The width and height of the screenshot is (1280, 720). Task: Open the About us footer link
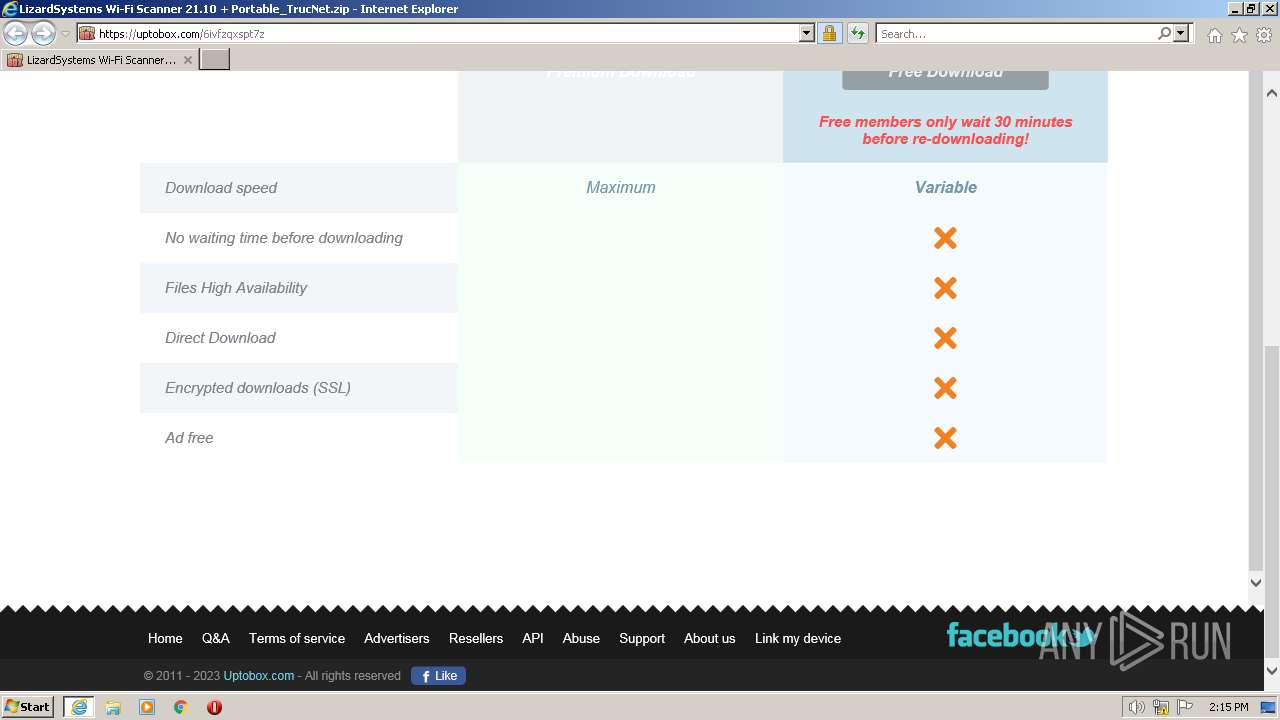(x=709, y=638)
